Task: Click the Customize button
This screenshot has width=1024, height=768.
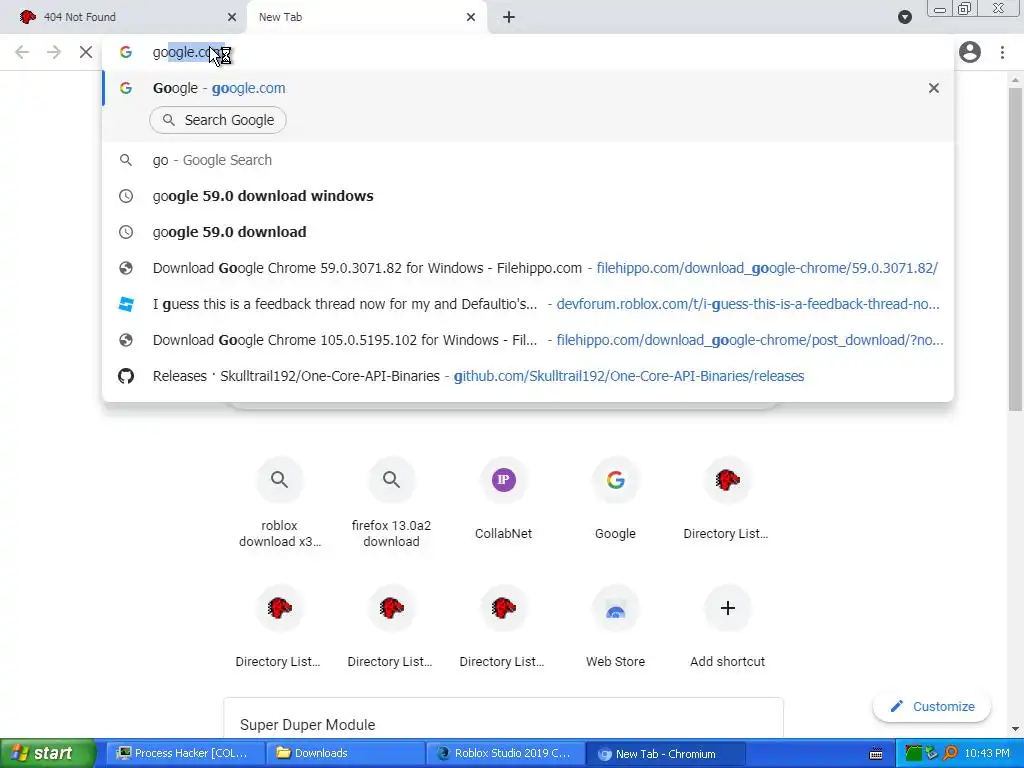Action: 932,707
